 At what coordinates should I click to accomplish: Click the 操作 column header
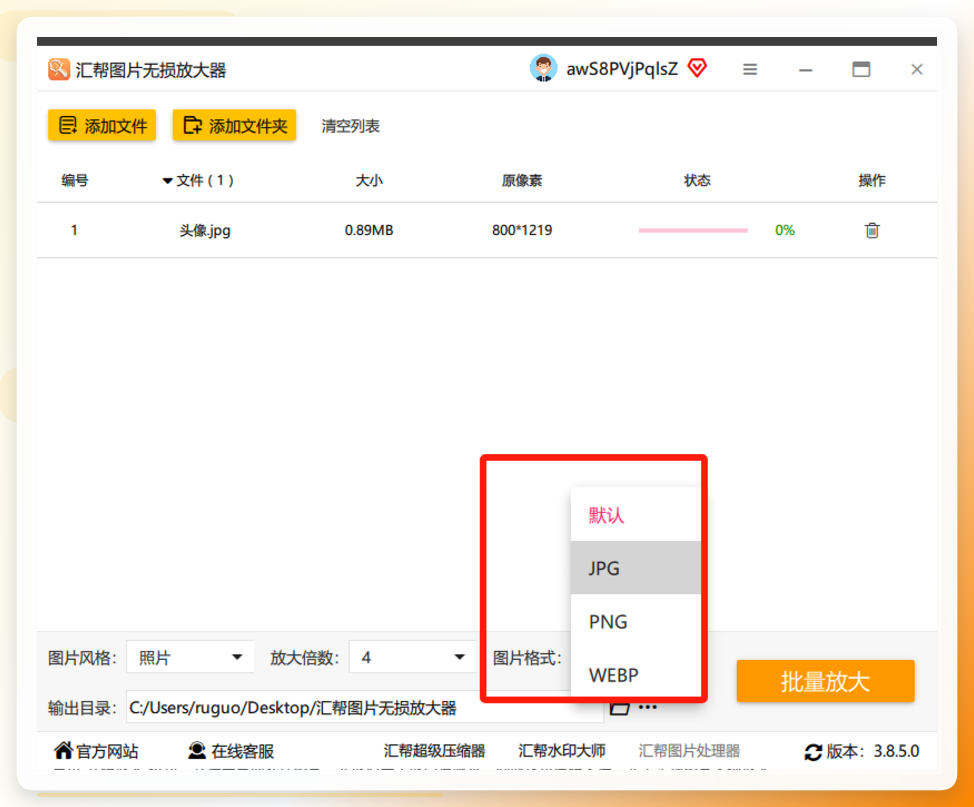click(872, 180)
